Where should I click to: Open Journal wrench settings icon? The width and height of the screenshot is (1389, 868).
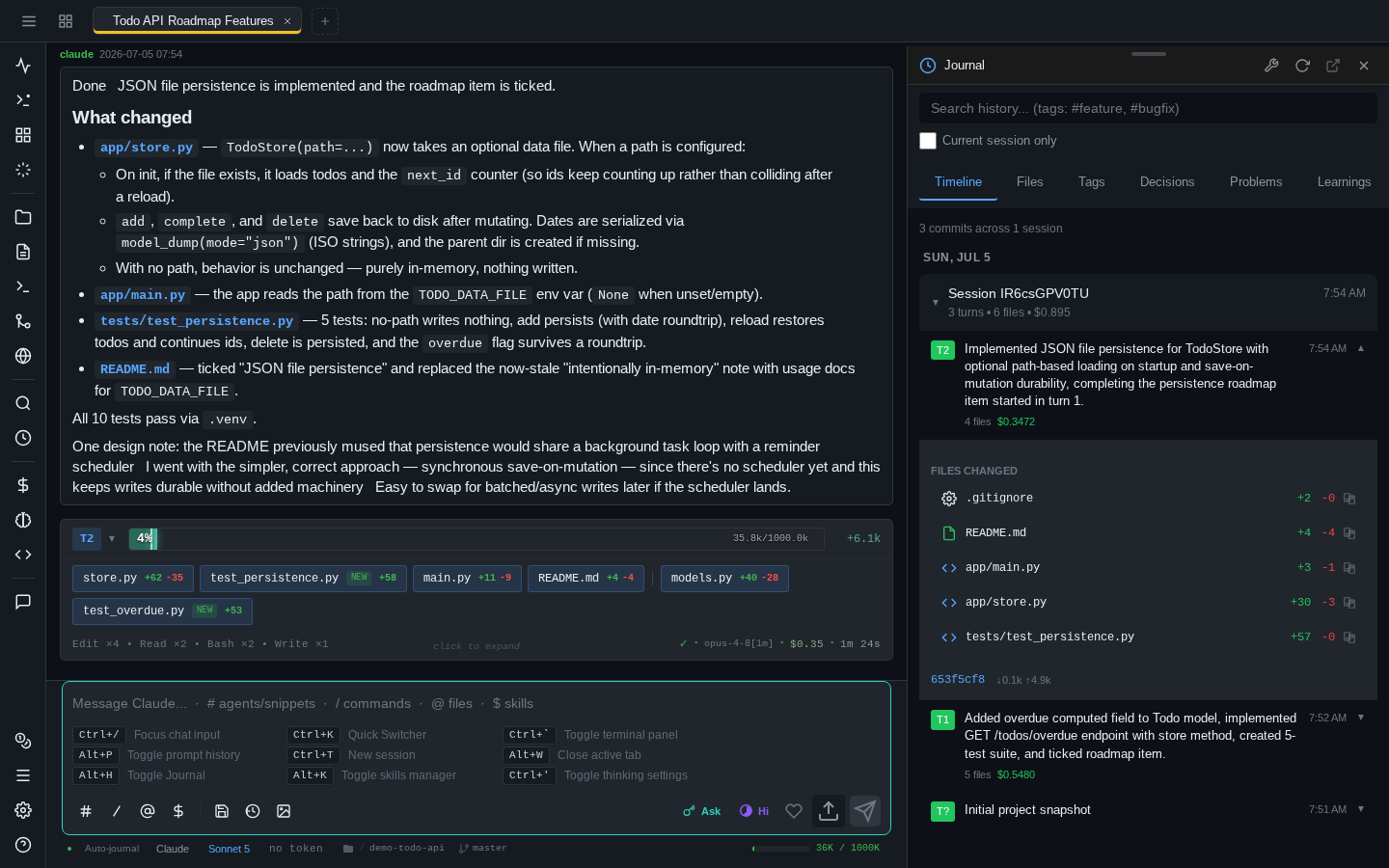1271,66
